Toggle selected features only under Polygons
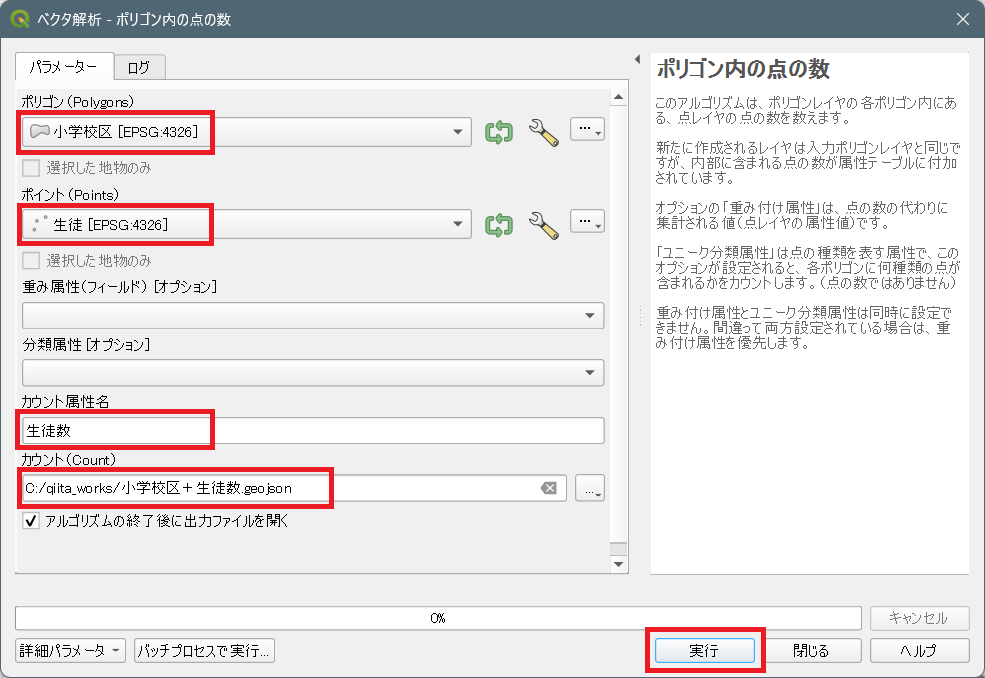This screenshot has height=678, width=985. 31,168
